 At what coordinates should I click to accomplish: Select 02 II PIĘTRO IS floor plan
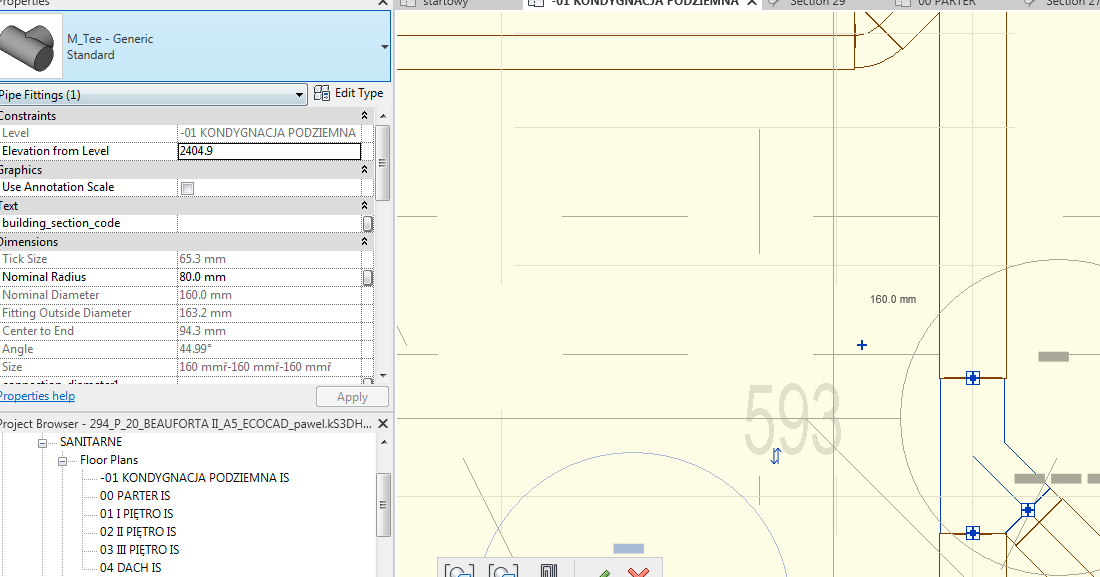coord(138,532)
